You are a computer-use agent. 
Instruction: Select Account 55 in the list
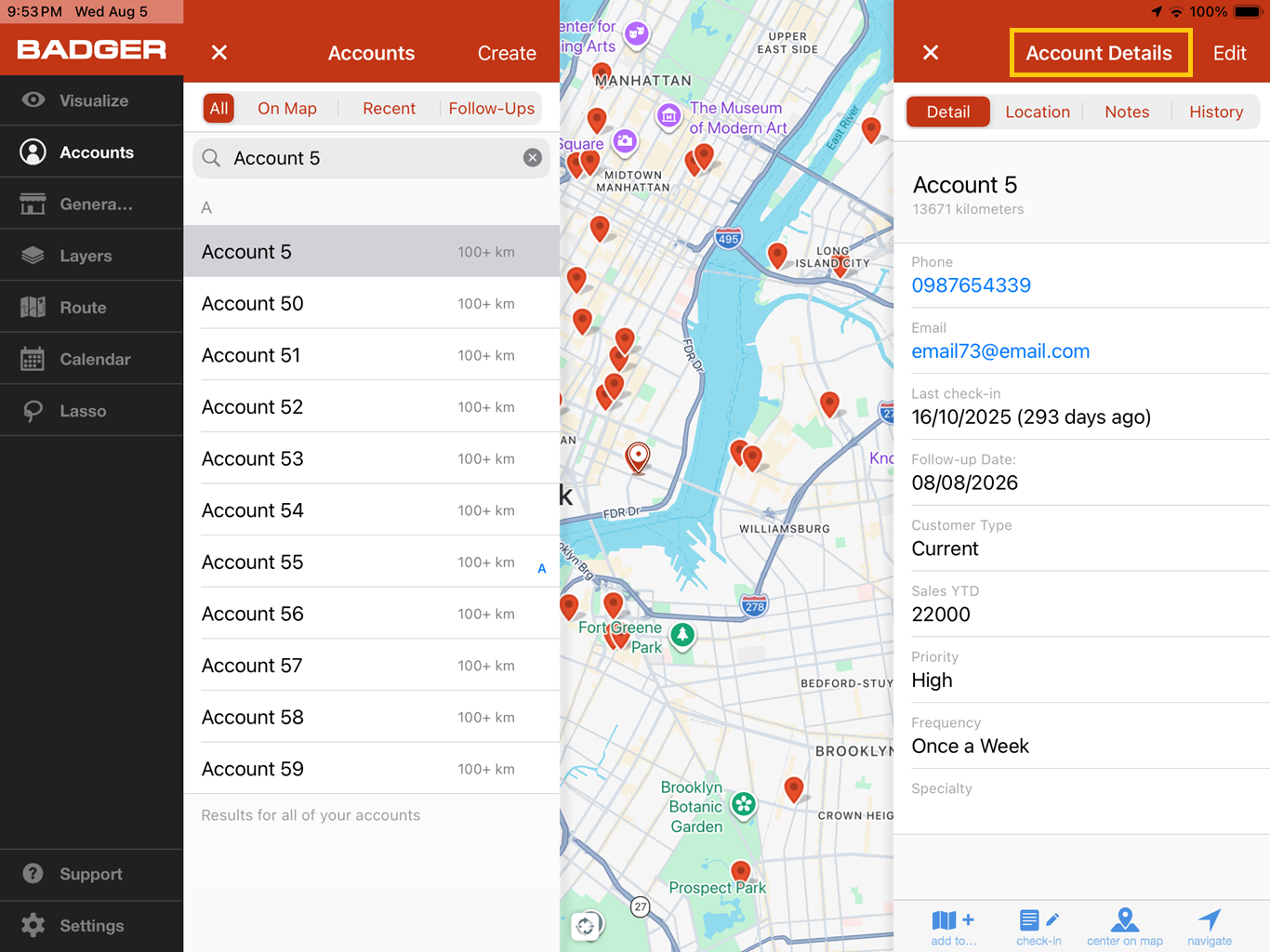click(x=372, y=562)
